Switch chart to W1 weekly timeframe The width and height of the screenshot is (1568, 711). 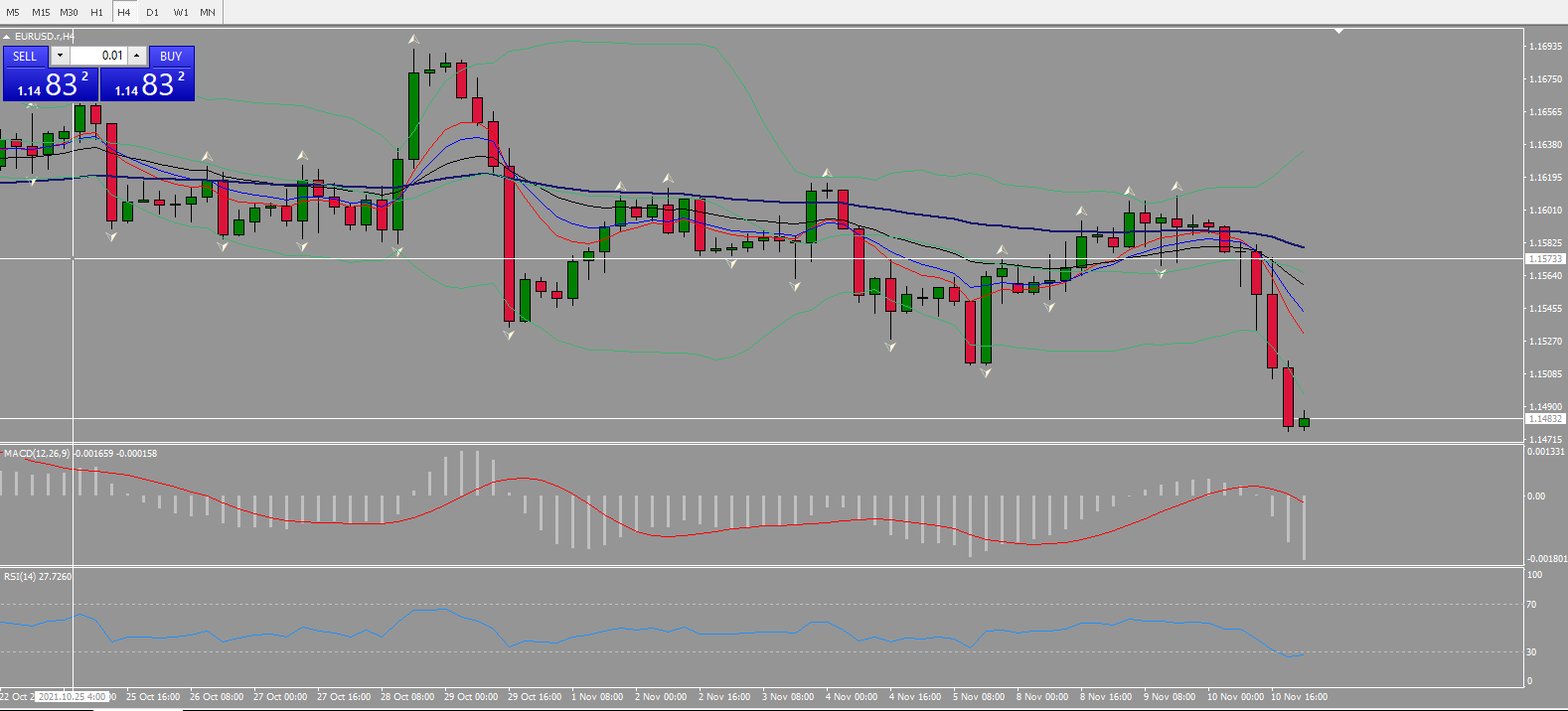[181, 12]
